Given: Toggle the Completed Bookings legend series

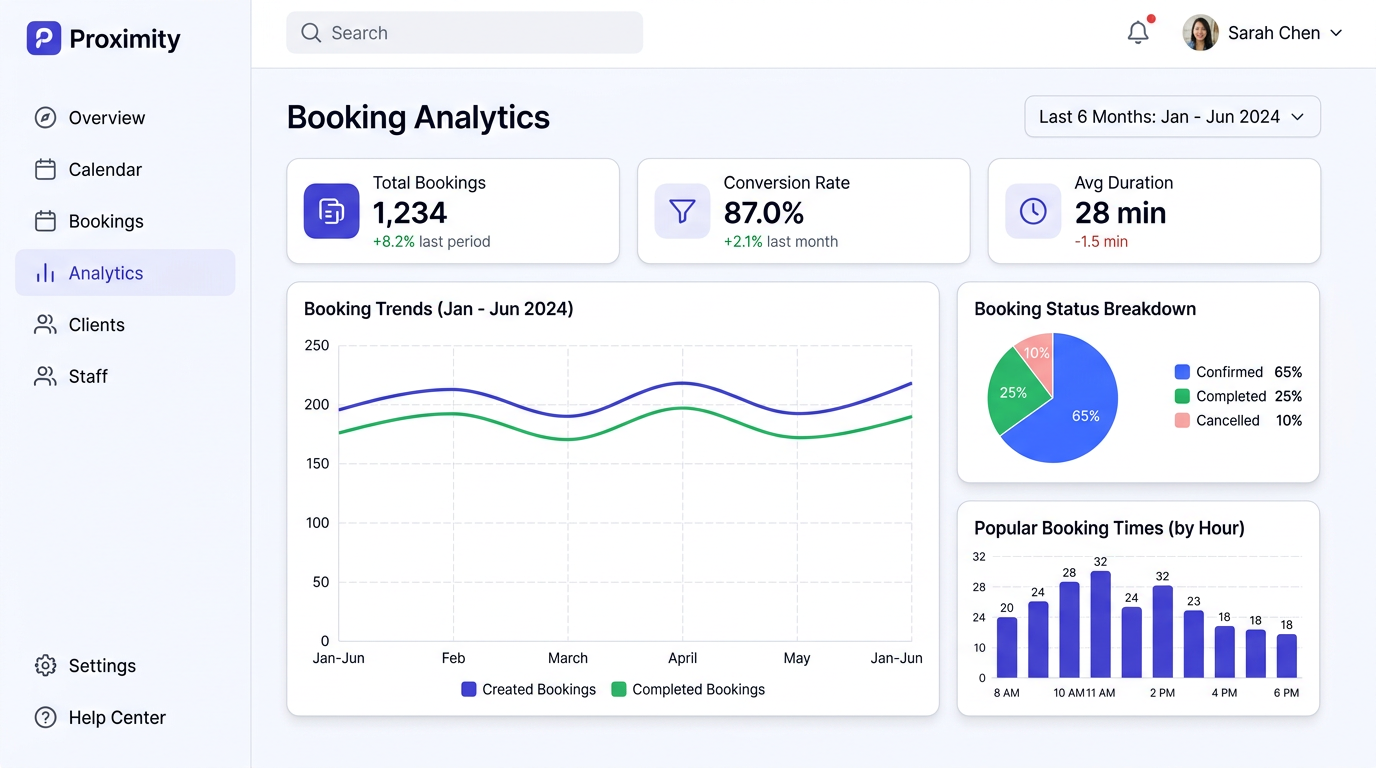Looking at the screenshot, I should pos(688,690).
